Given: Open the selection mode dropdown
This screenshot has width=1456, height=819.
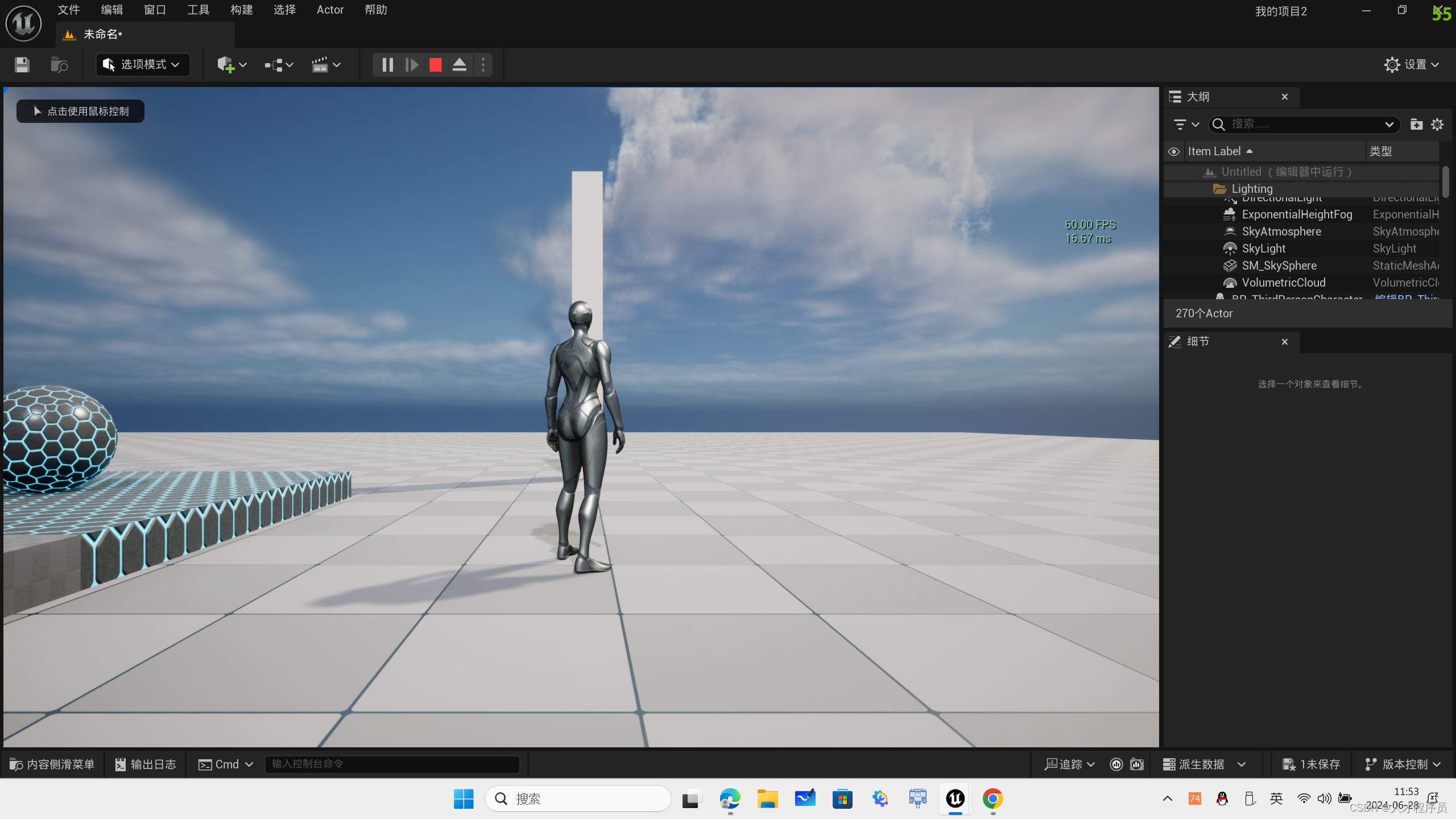Looking at the screenshot, I should point(142,64).
